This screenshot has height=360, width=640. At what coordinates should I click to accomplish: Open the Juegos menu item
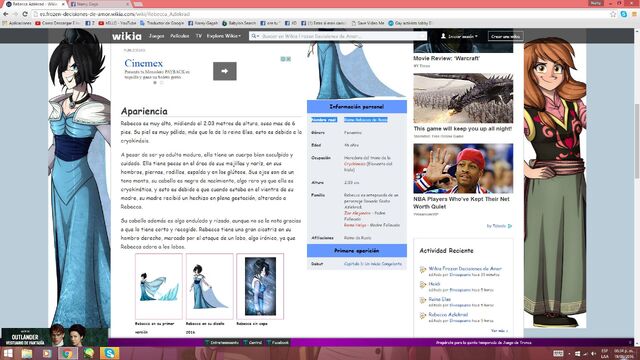tap(156, 36)
